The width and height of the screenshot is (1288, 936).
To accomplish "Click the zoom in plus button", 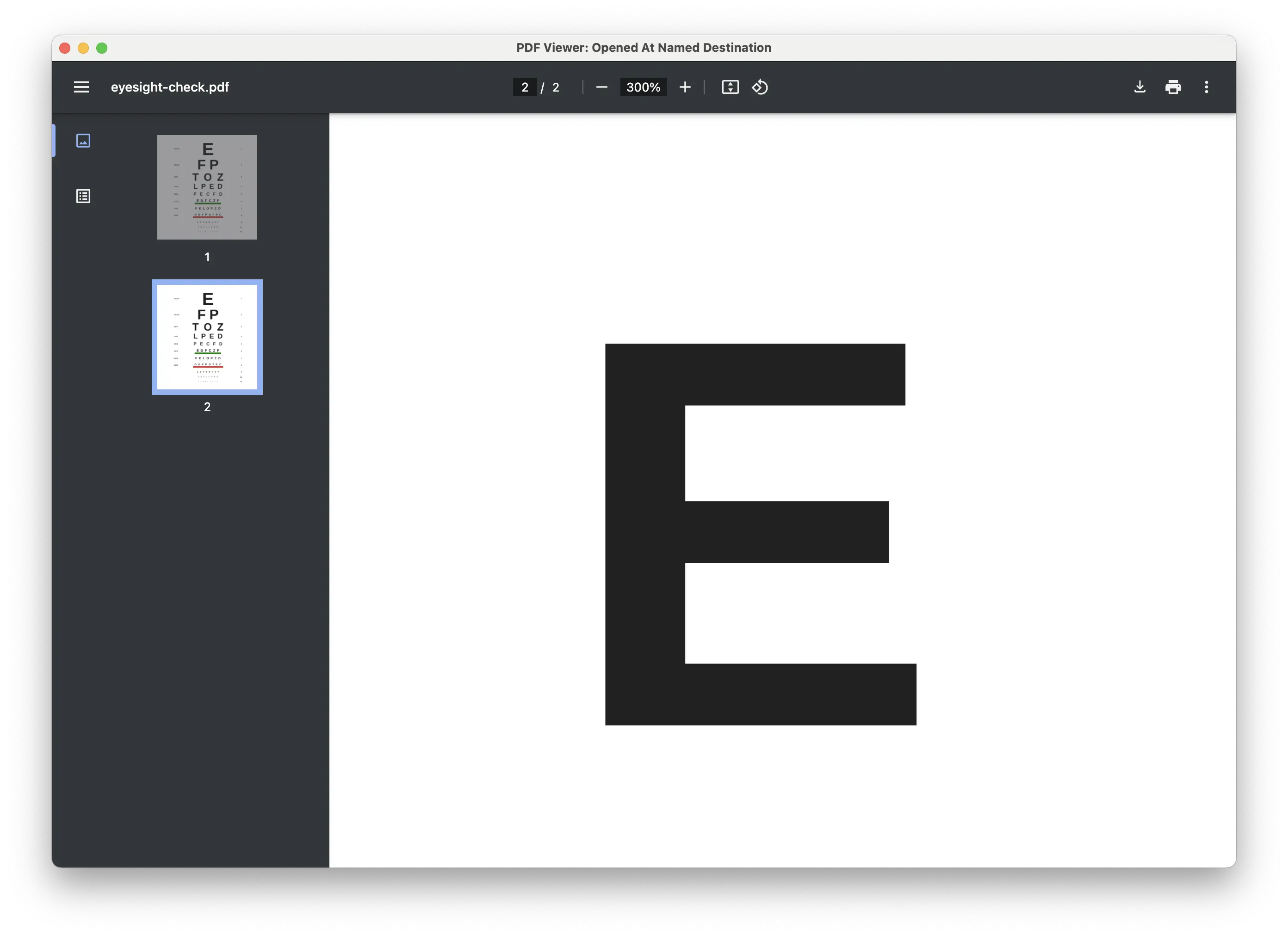I will 685,87.
